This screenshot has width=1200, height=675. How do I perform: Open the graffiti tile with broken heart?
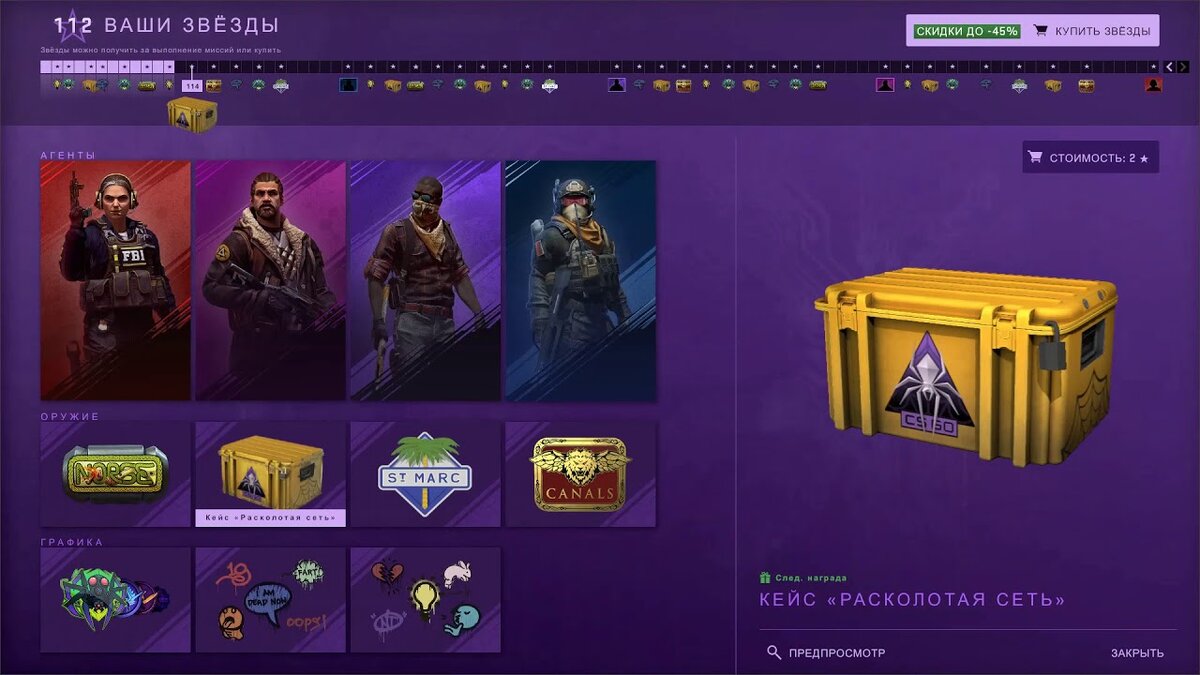(x=425, y=599)
